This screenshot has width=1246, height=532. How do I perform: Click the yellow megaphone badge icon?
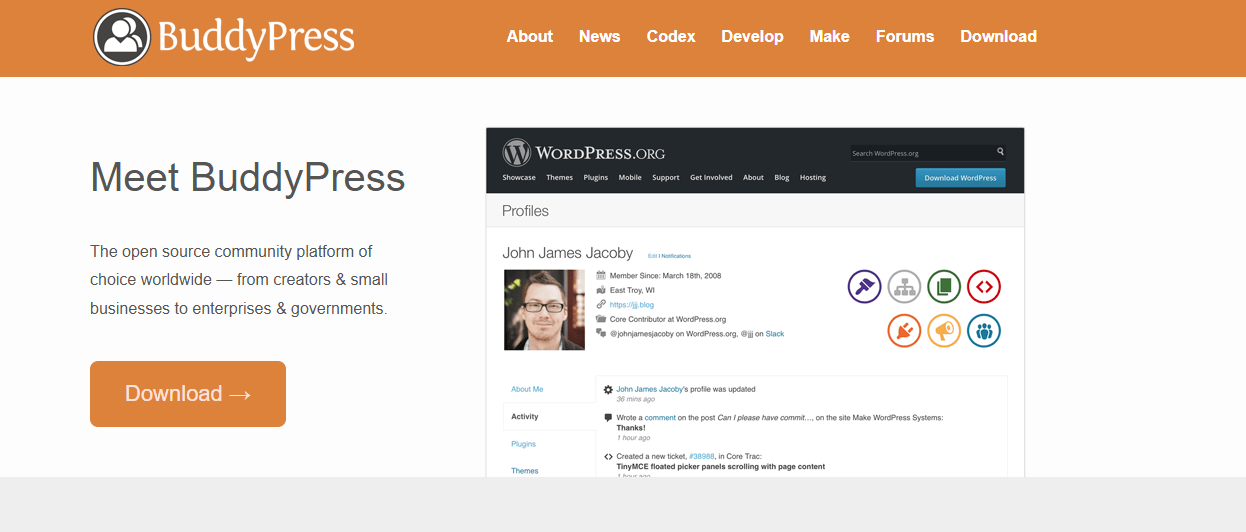pyautogui.click(x=944, y=330)
